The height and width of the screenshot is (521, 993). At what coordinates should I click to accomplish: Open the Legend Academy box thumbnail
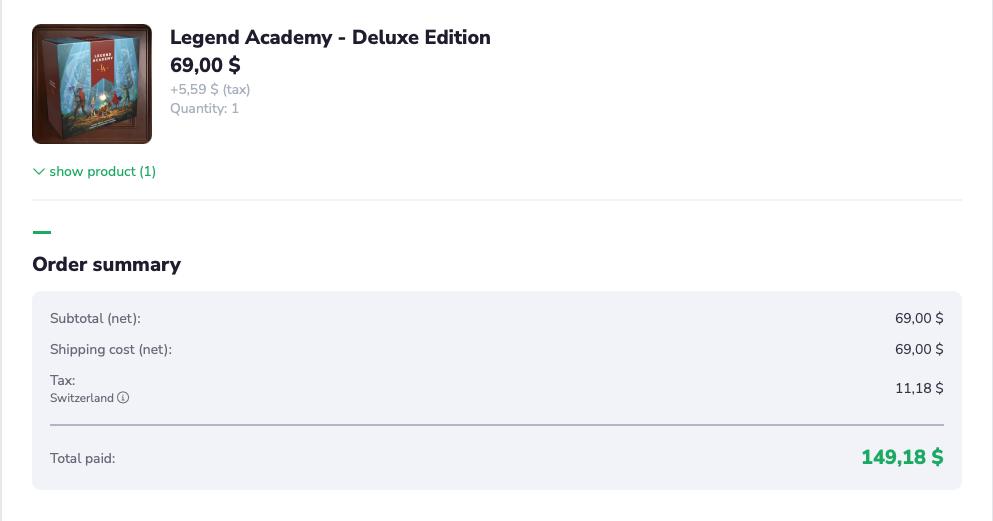pos(92,84)
